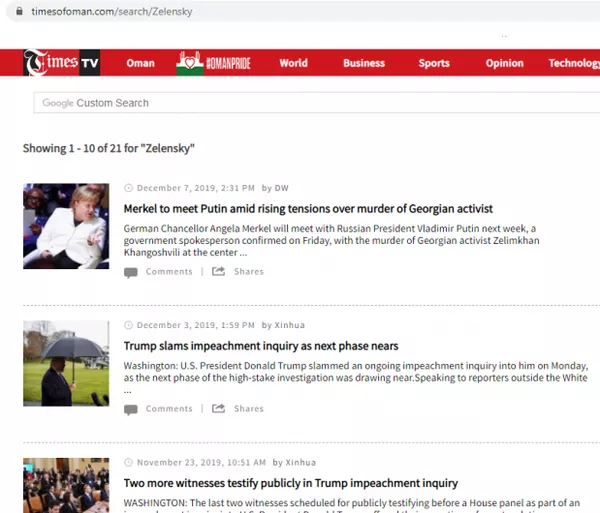This screenshot has width=600, height=513.
Task: Open Trump slams impeachment inquiry headline
Action: coord(261,346)
